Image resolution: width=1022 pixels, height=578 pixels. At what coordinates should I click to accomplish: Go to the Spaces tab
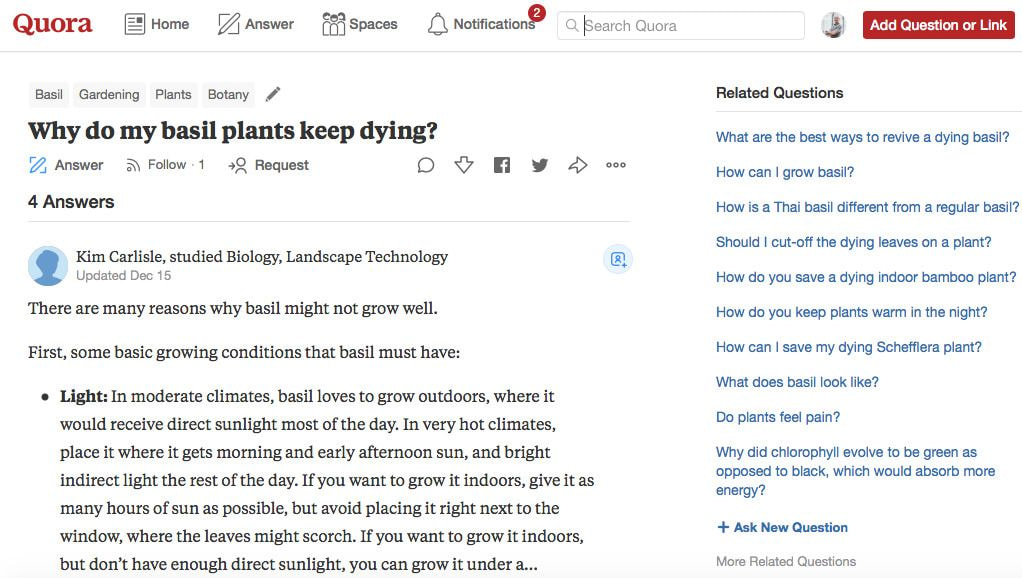pos(359,24)
